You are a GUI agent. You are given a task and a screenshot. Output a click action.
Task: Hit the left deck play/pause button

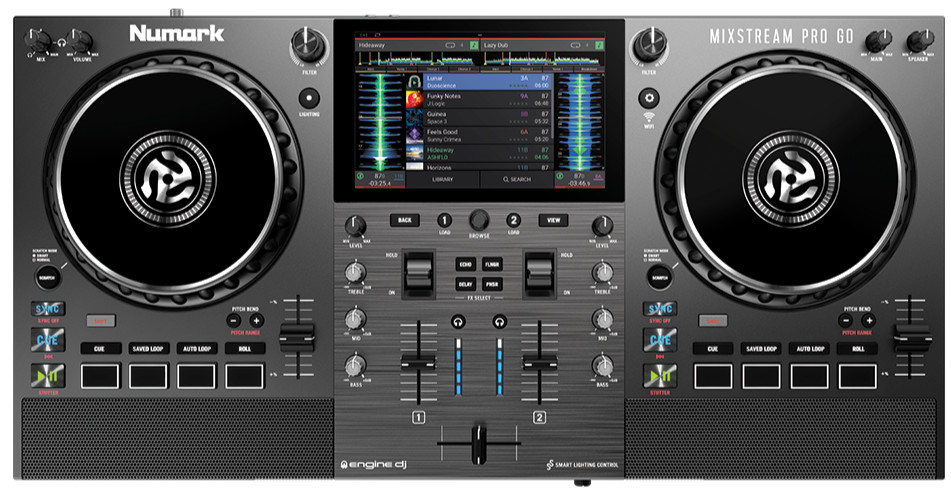coord(48,376)
